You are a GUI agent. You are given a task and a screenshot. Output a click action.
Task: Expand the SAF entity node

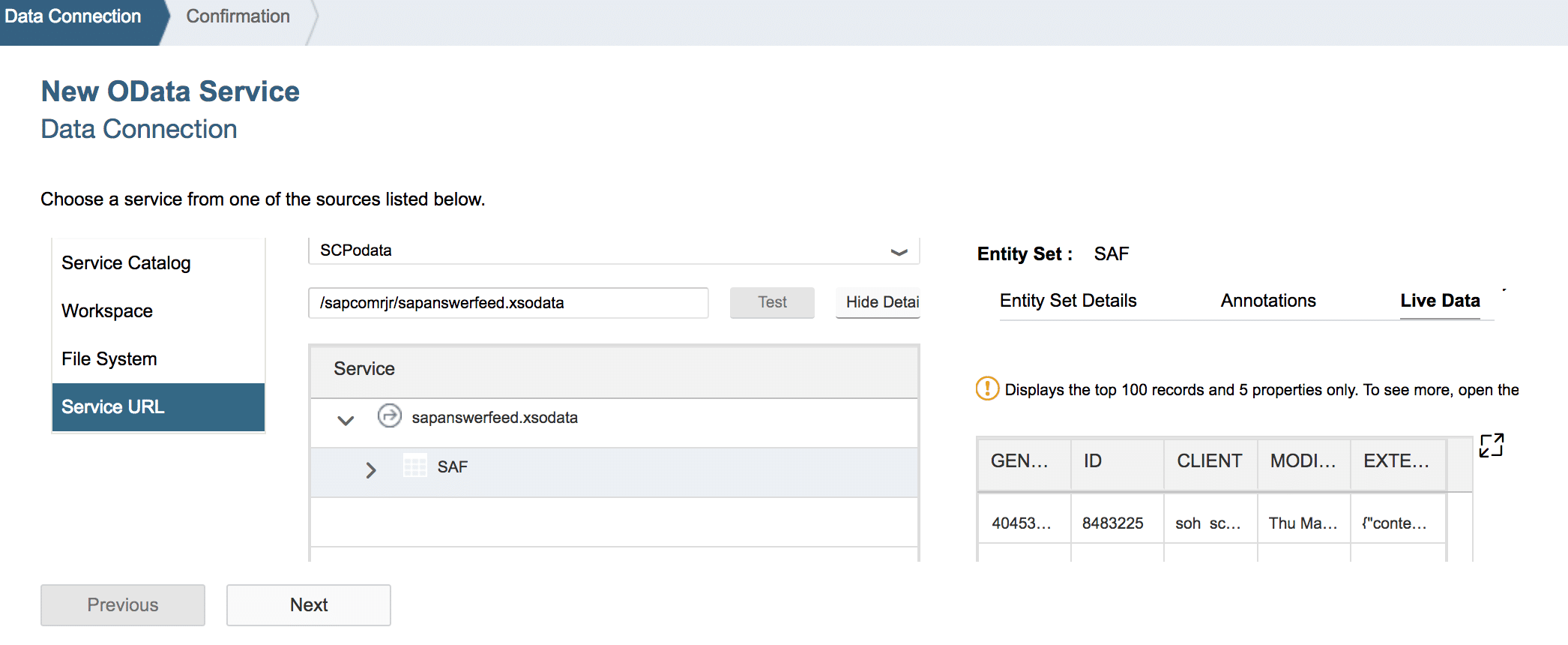(370, 470)
